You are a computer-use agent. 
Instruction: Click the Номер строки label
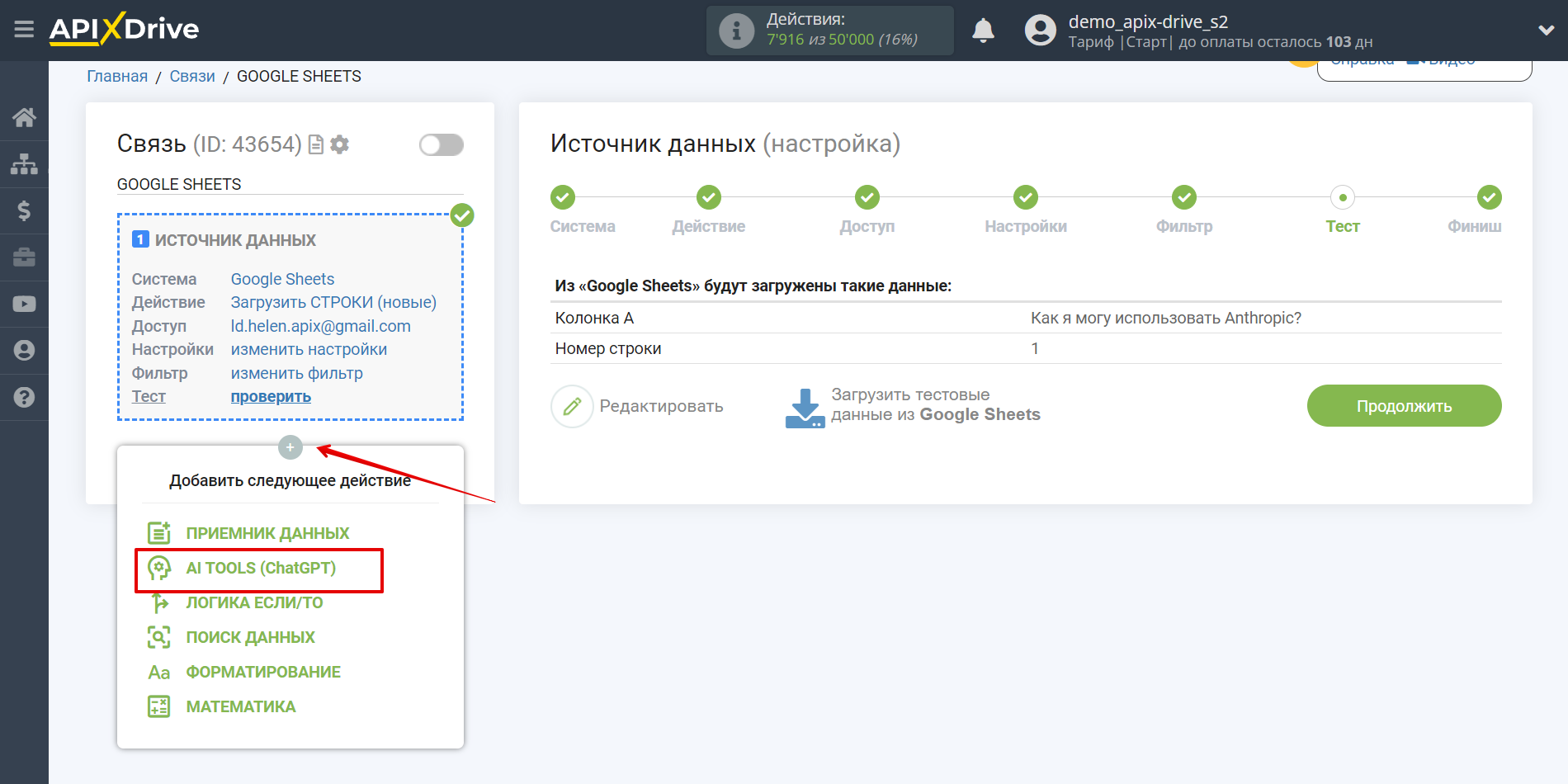pos(608,348)
